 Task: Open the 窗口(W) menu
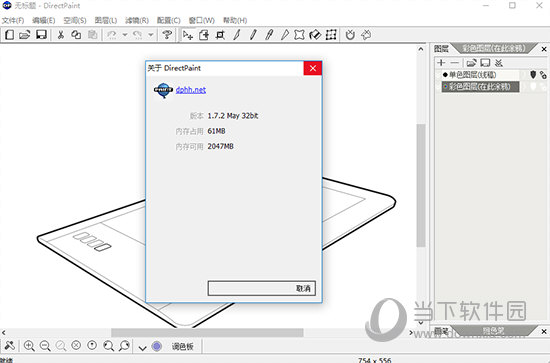202,20
